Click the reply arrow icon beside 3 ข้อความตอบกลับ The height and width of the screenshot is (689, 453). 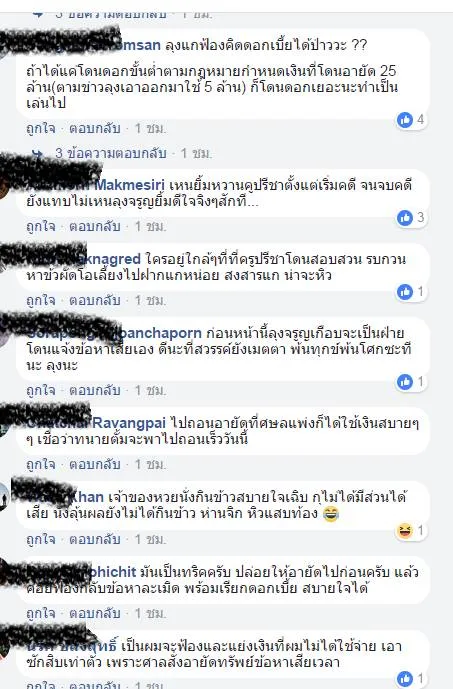[39, 153]
